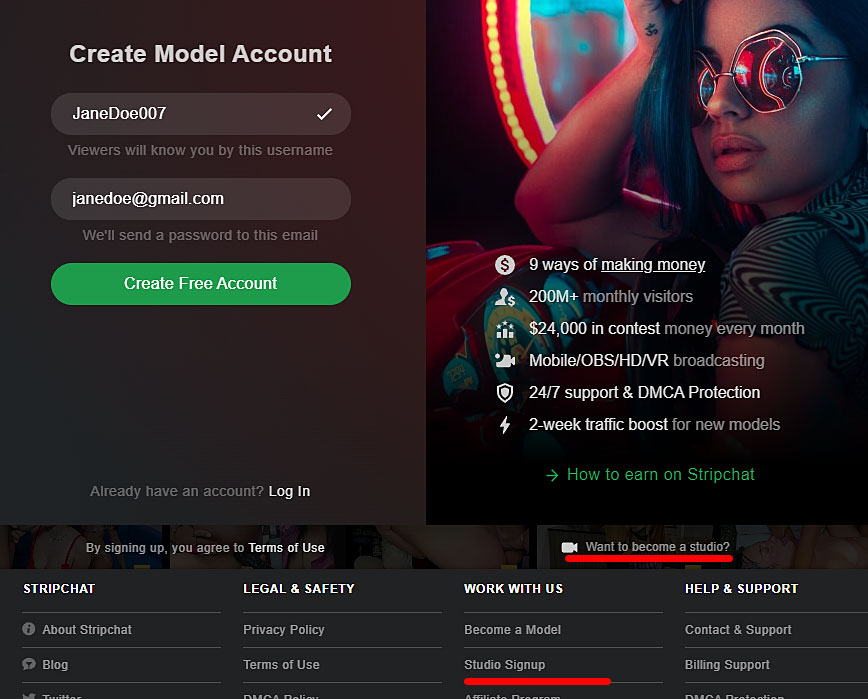The width and height of the screenshot is (868, 699).
Task: Click the checkmark in the username field
Action: pos(324,114)
